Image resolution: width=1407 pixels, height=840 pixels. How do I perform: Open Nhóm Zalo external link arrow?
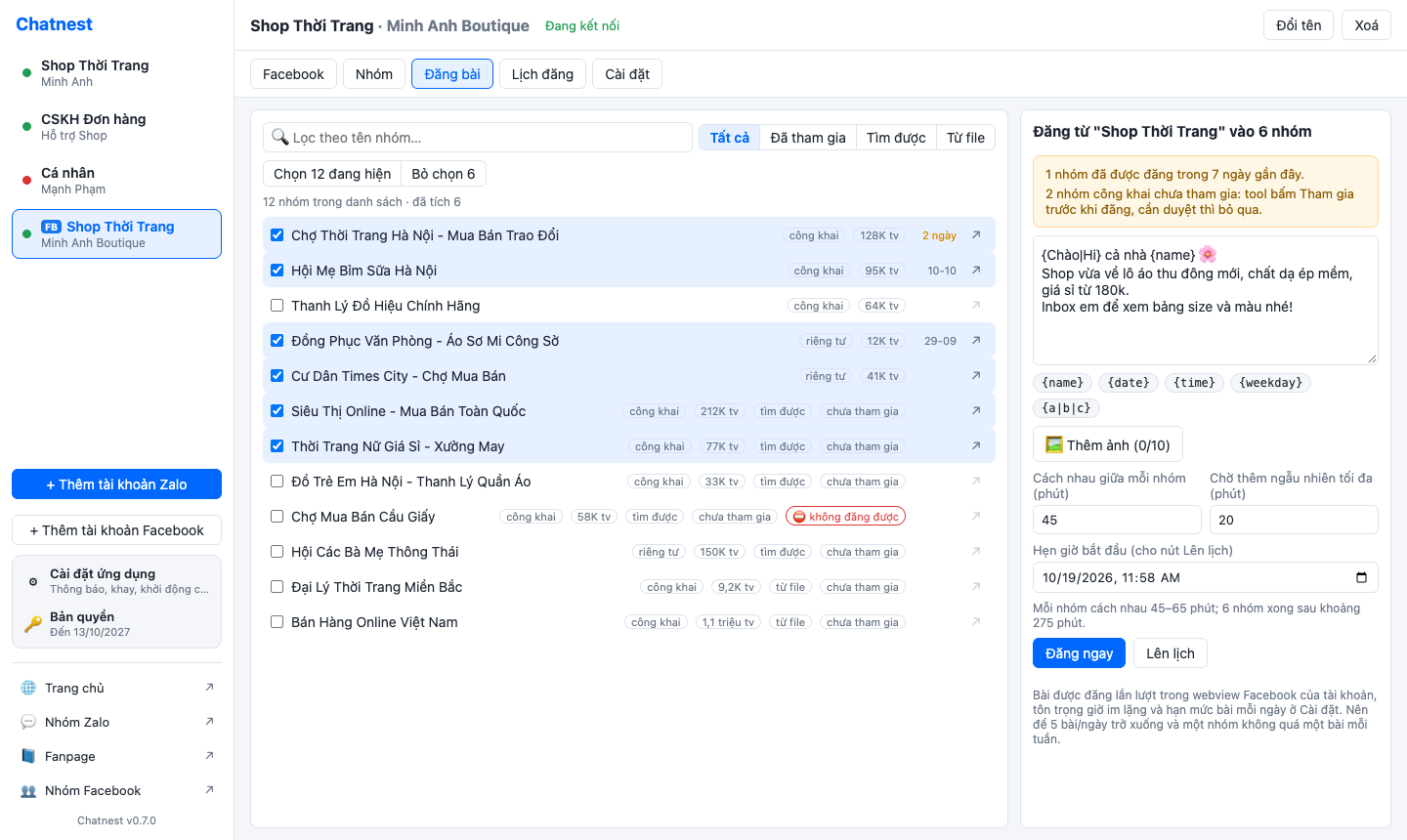point(209,722)
